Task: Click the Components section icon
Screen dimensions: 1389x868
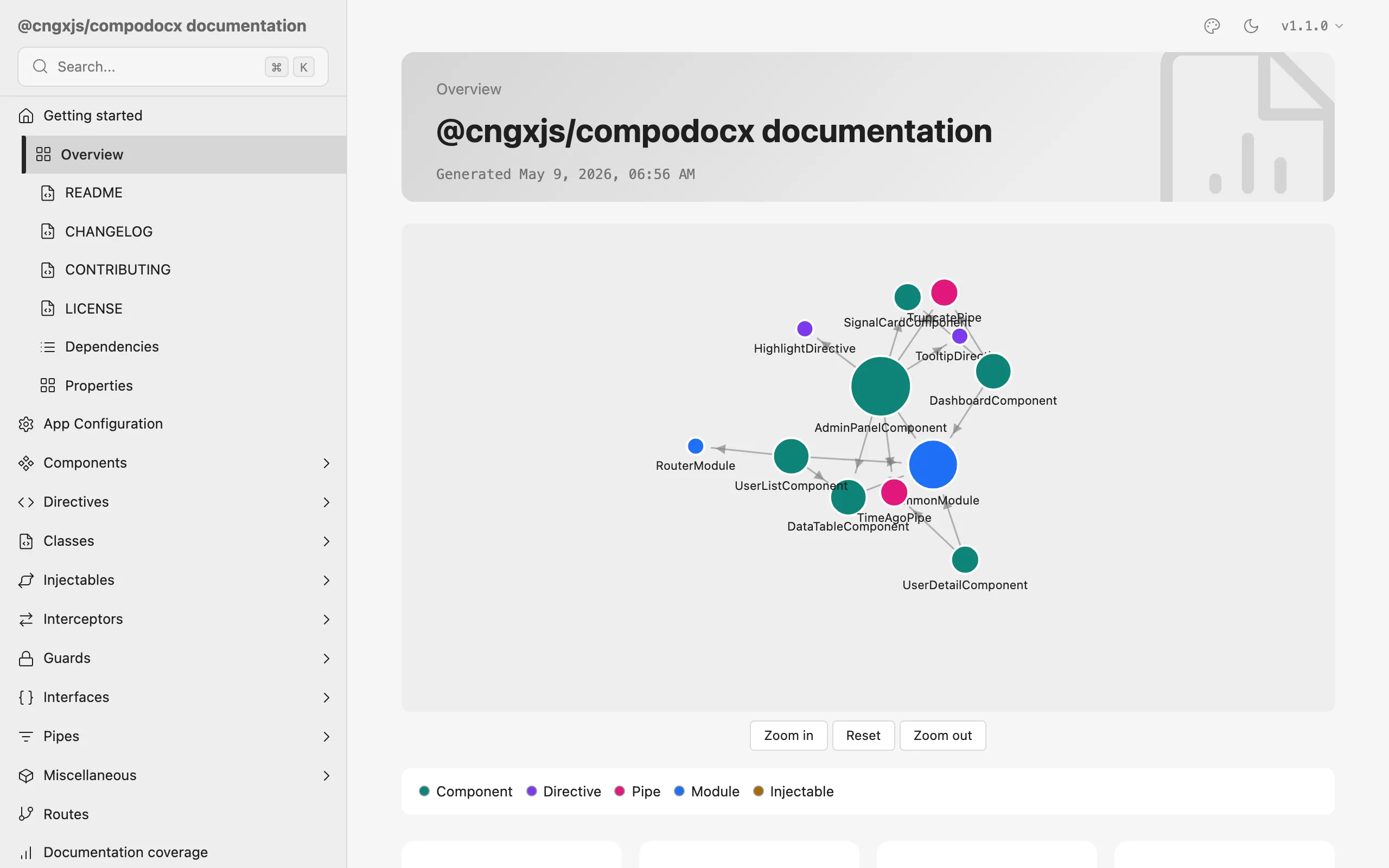Action: [26, 463]
